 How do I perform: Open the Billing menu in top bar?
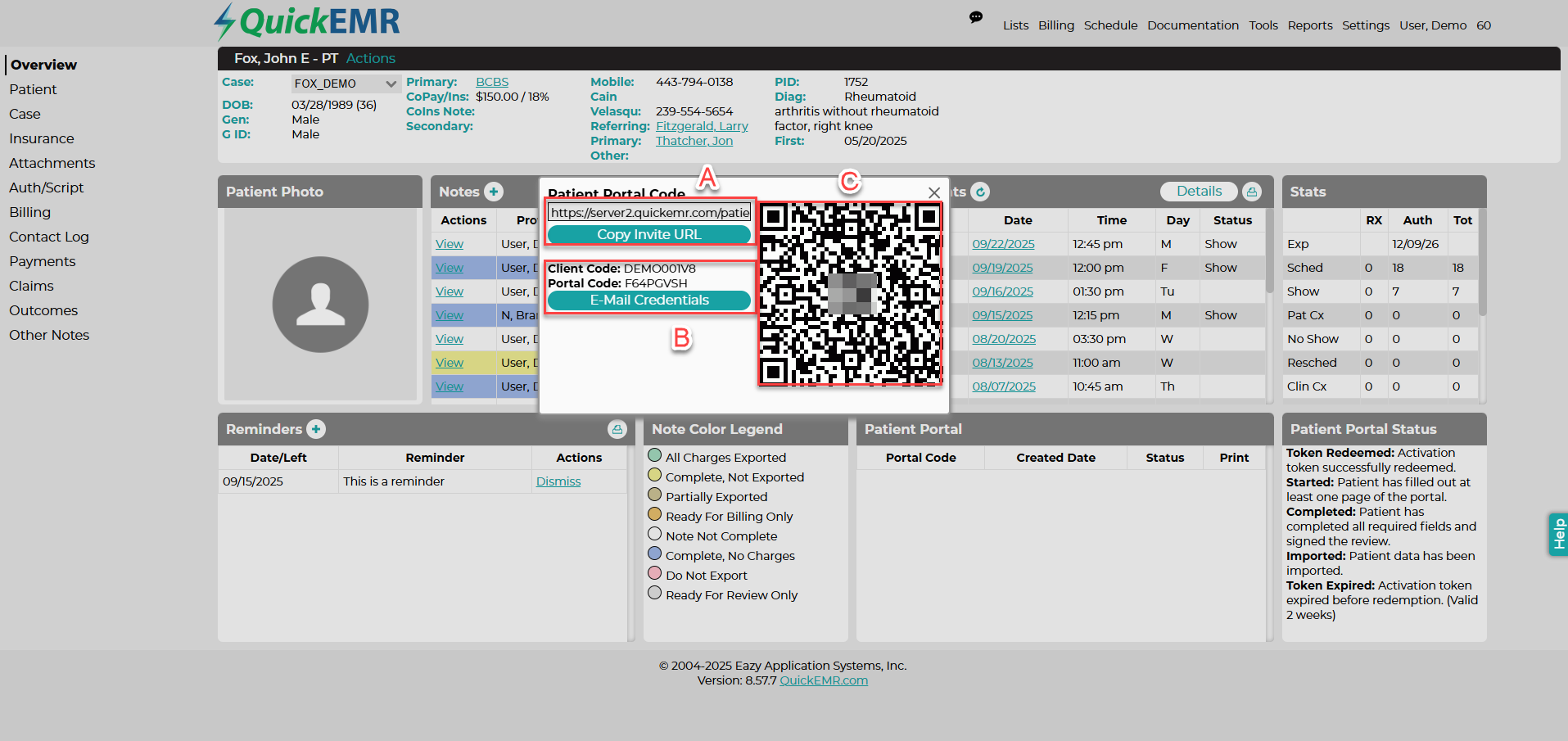pyautogui.click(x=1056, y=25)
